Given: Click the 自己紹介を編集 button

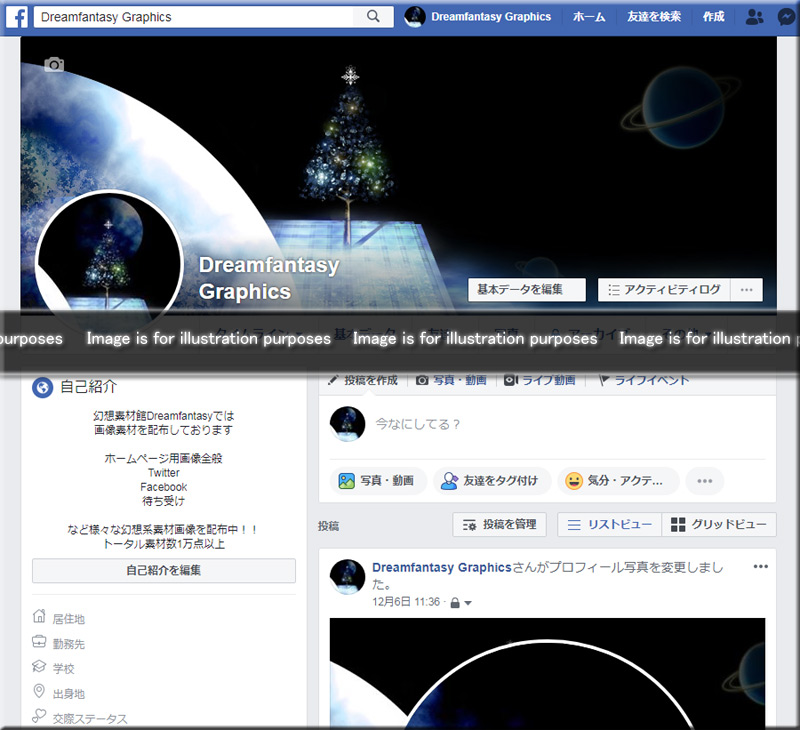Looking at the screenshot, I should click(164, 571).
